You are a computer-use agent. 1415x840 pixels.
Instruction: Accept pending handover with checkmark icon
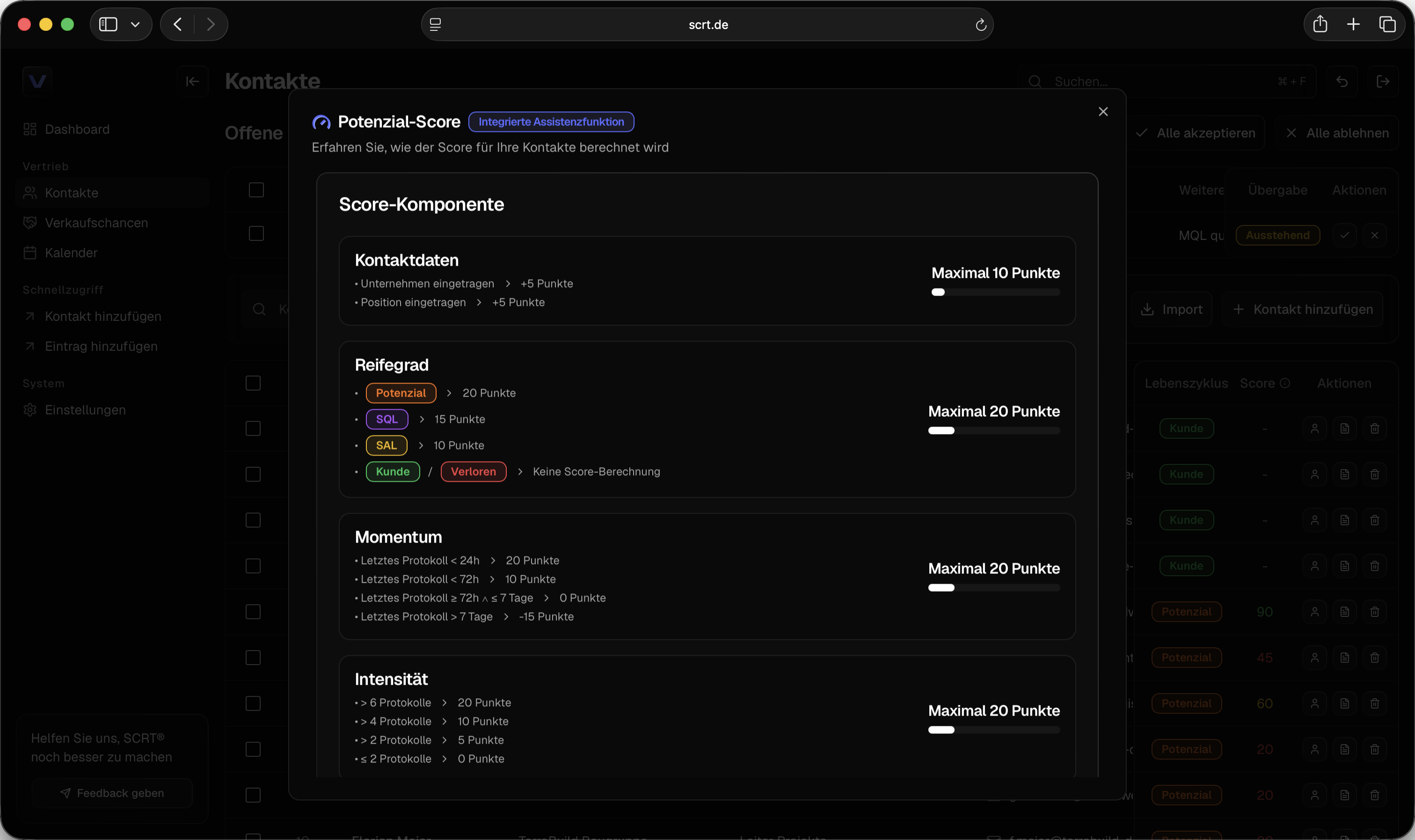(1345, 235)
